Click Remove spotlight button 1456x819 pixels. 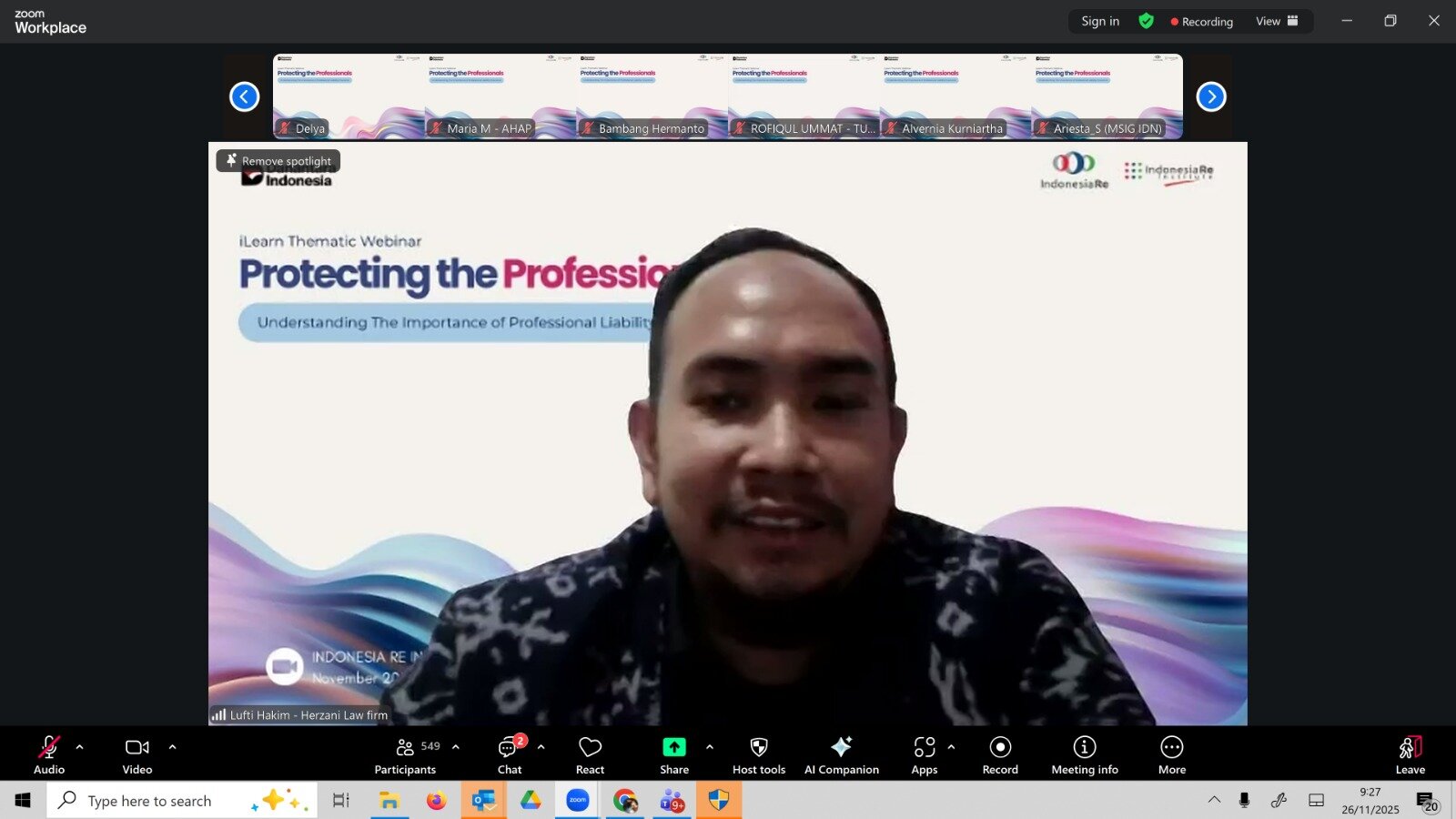278,161
